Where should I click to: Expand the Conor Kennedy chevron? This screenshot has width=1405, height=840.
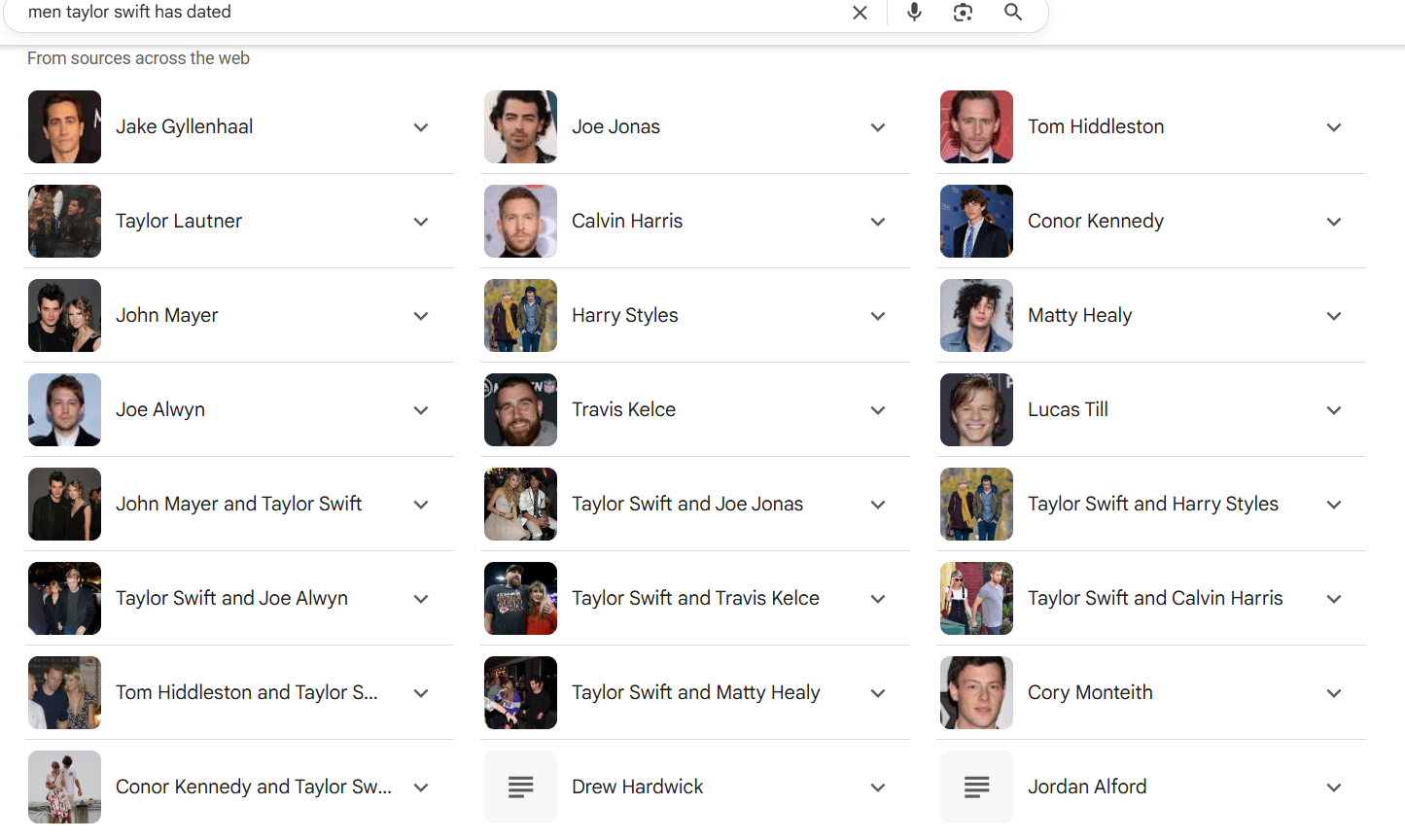1334,222
